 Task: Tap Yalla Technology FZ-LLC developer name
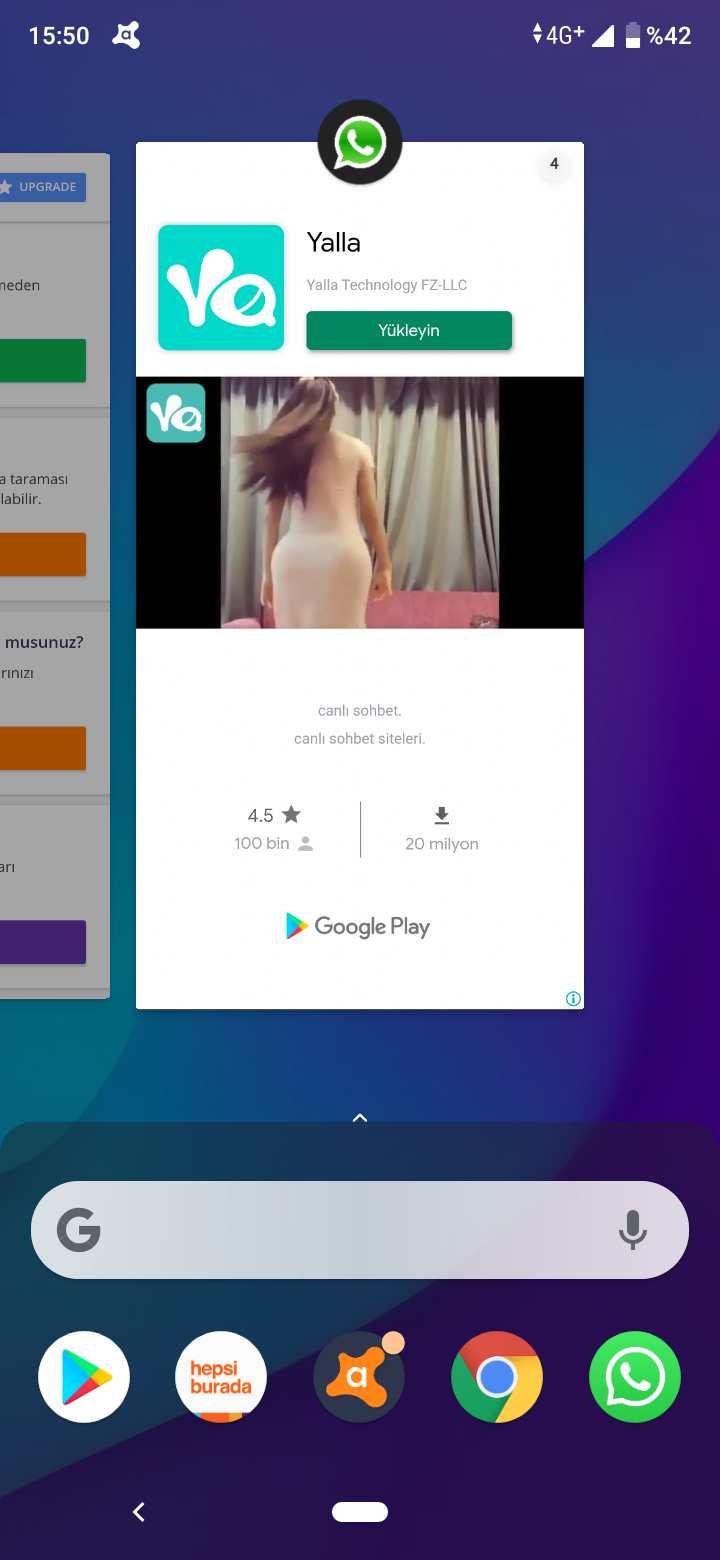pos(387,285)
